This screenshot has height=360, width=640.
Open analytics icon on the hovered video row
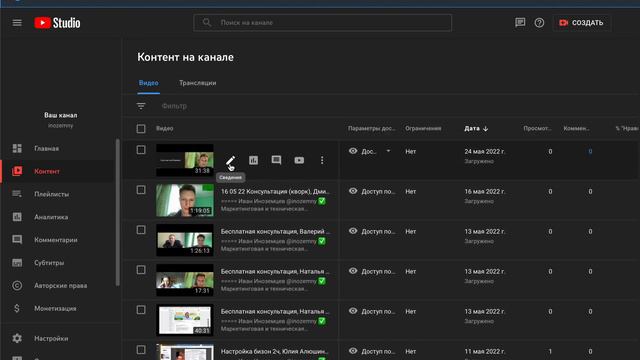pos(253,160)
